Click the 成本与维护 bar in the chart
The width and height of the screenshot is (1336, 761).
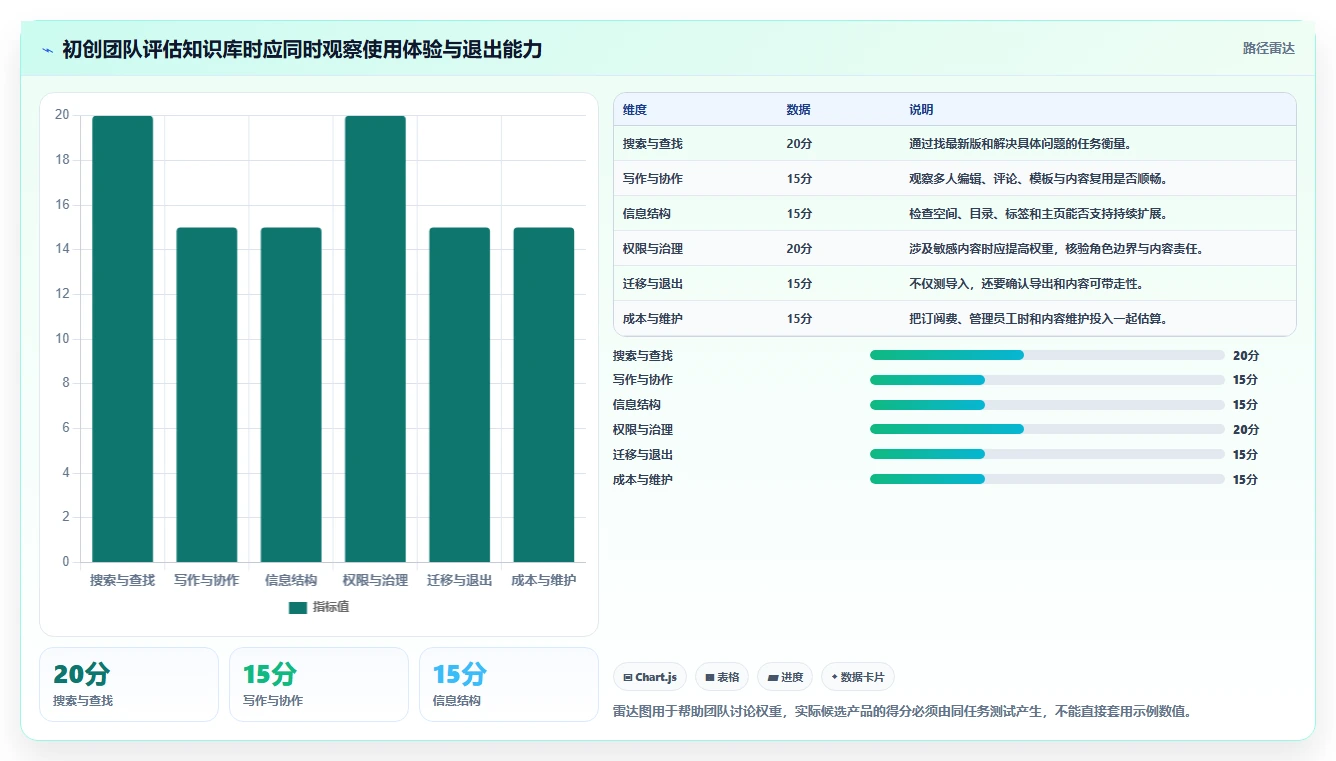pos(544,395)
